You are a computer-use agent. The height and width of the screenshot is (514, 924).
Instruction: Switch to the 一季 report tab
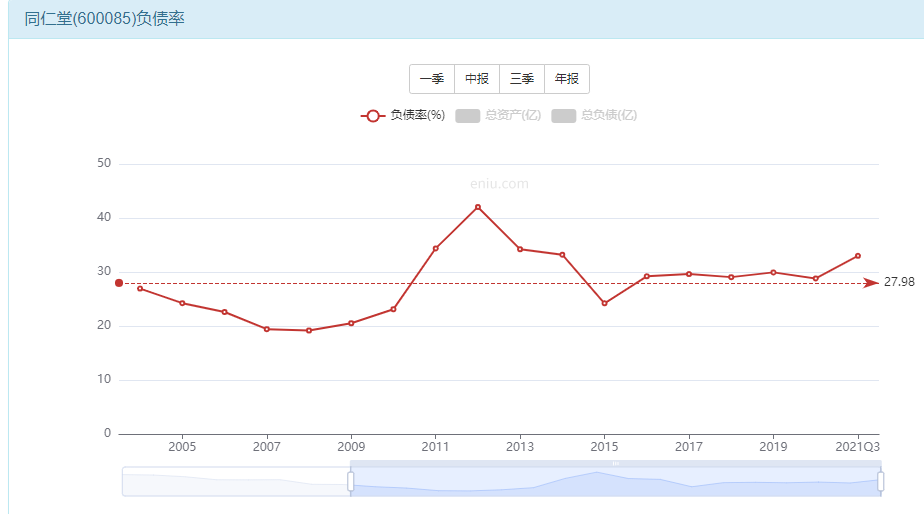tap(432, 79)
